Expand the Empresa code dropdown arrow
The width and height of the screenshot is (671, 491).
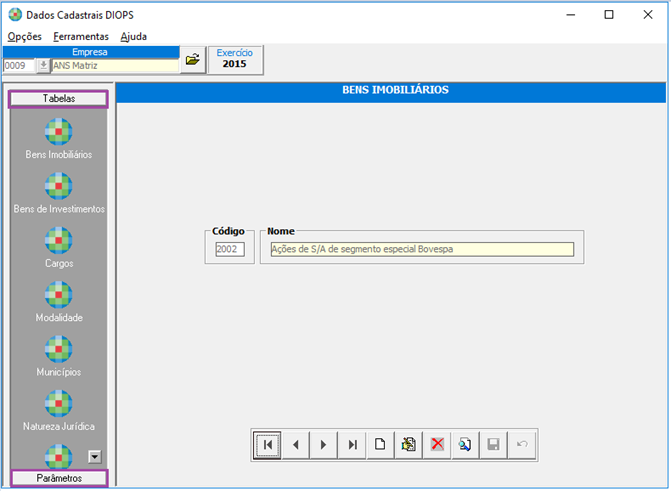43,65
